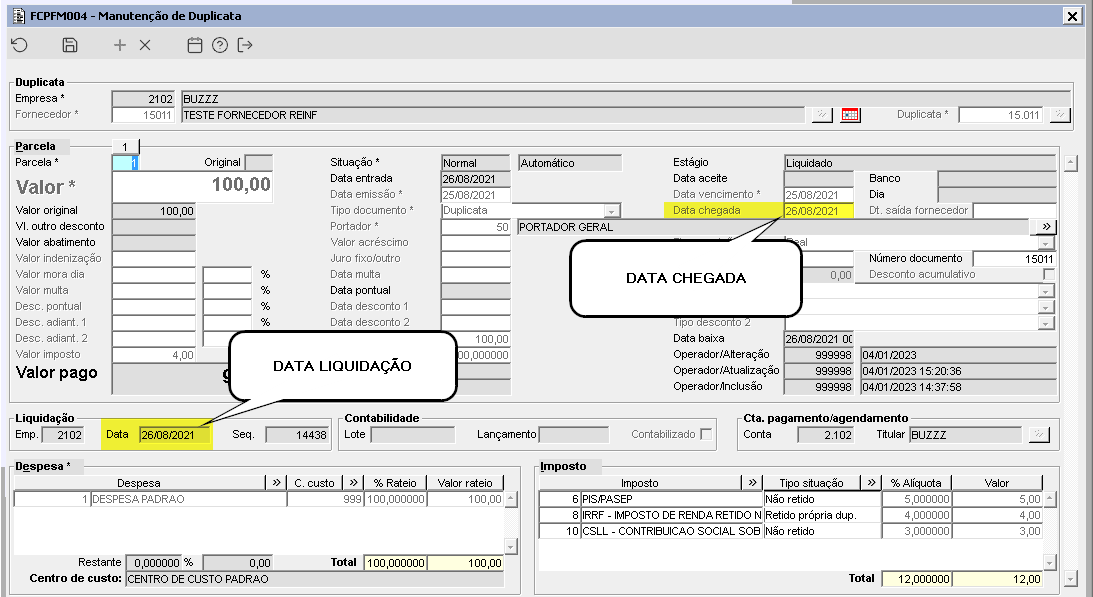Click the Despesa column header

[139, 483]
